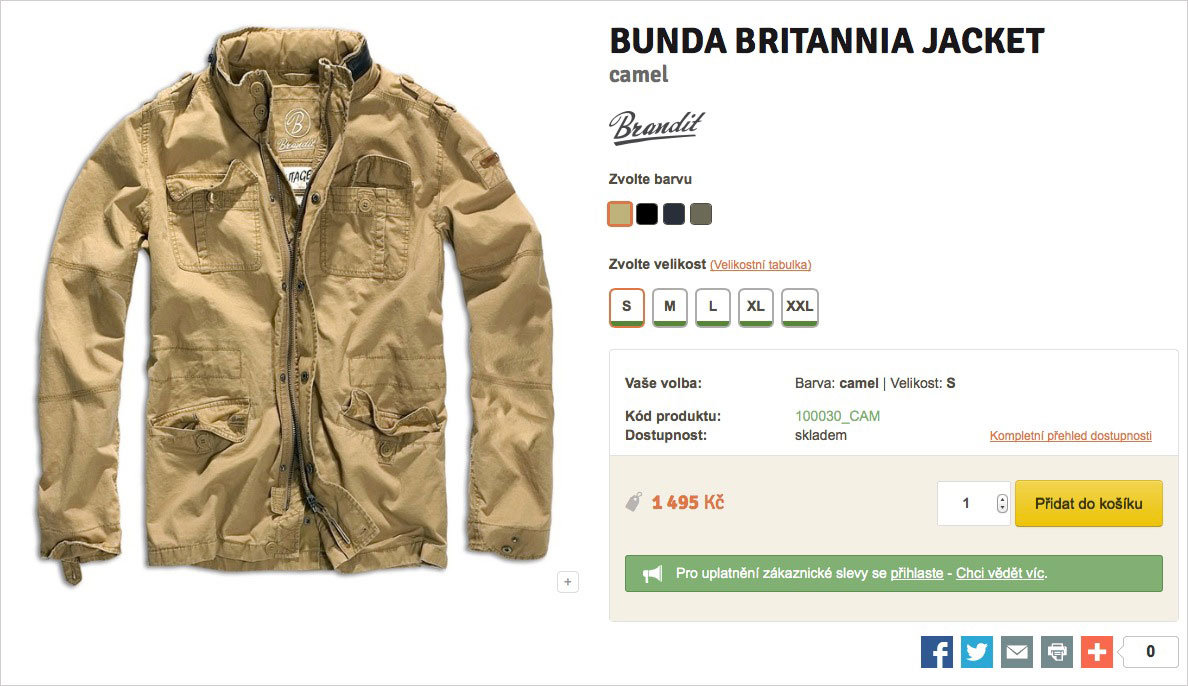
Task: Select size XXL
Action: coord(799,307)
